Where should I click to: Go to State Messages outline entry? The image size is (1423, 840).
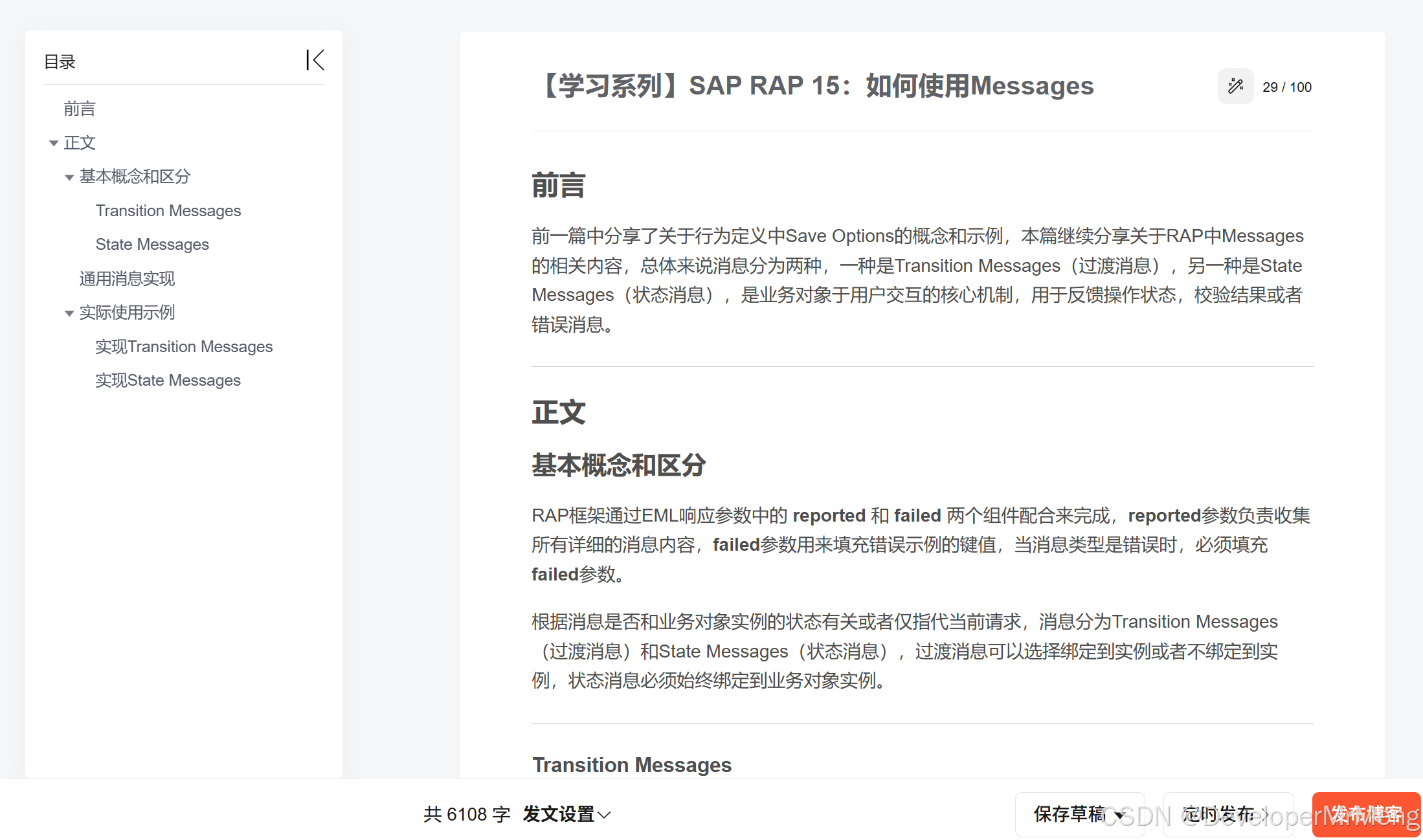pyautogui.click(x=152, y=245)
